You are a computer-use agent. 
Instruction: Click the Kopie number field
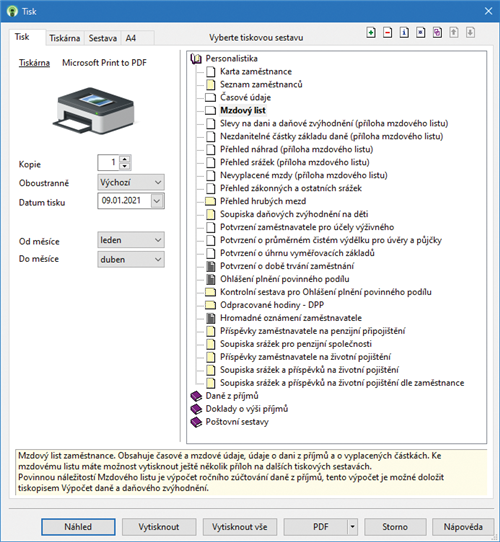[108, 162]
